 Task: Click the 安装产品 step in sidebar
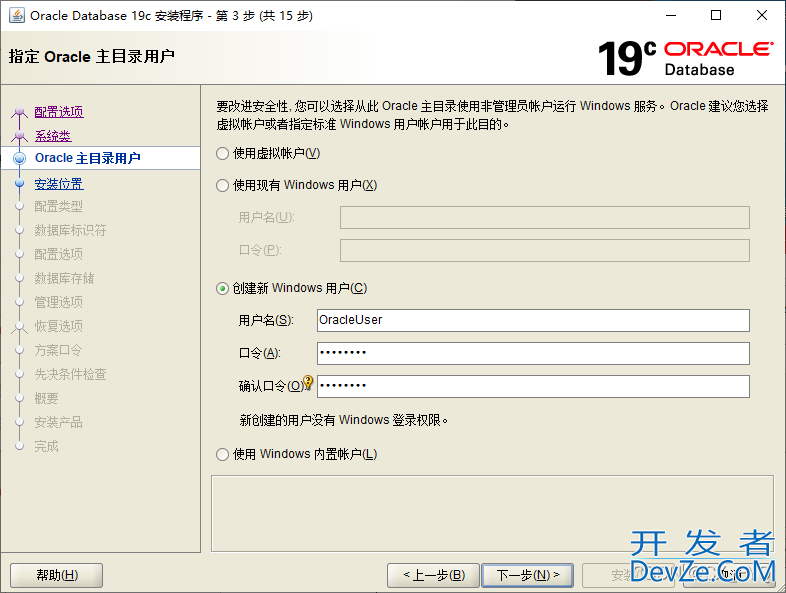pyautogui.click(x=59, y=423)
